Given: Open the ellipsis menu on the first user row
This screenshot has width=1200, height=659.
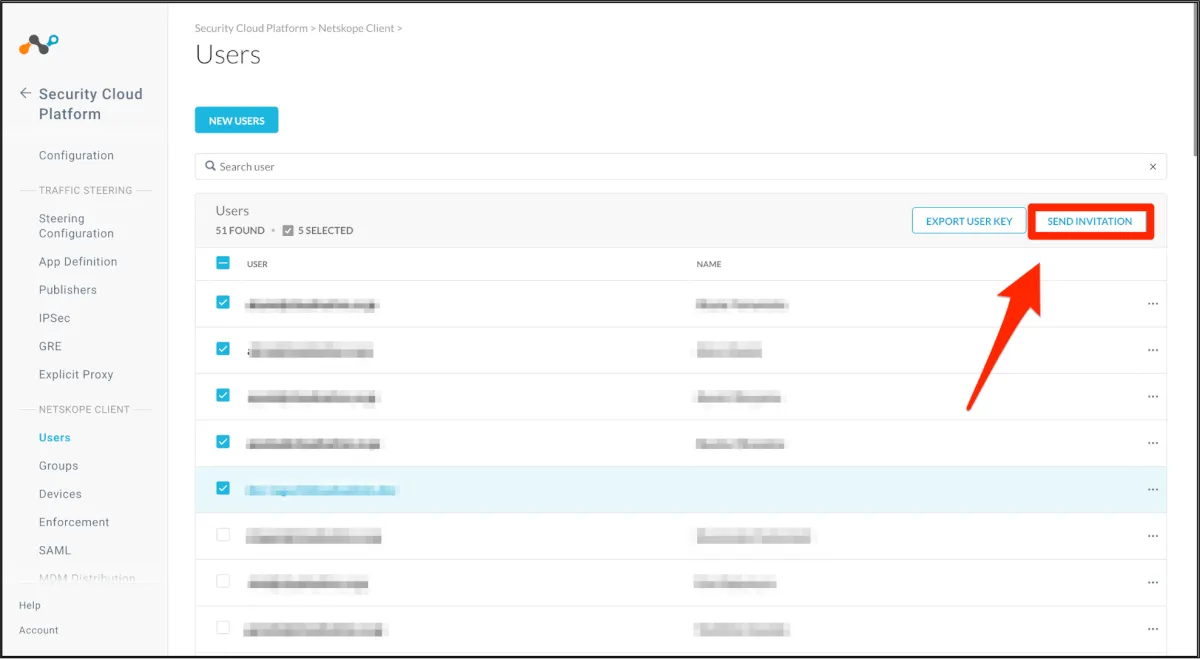Looking at the screenshot, I should coord(1153,304).
